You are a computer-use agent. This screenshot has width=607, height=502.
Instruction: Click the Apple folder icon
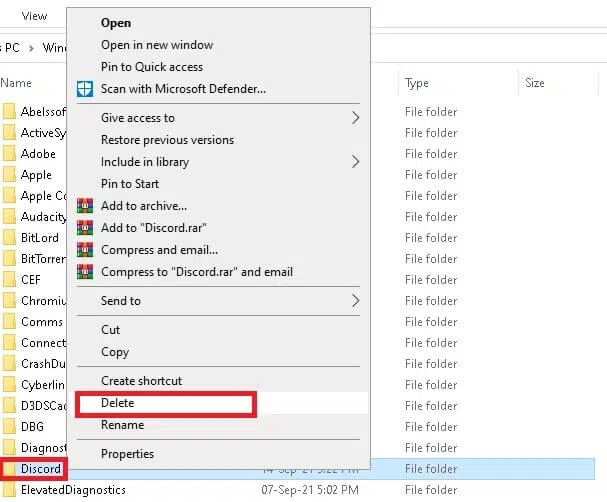[9, 175]
